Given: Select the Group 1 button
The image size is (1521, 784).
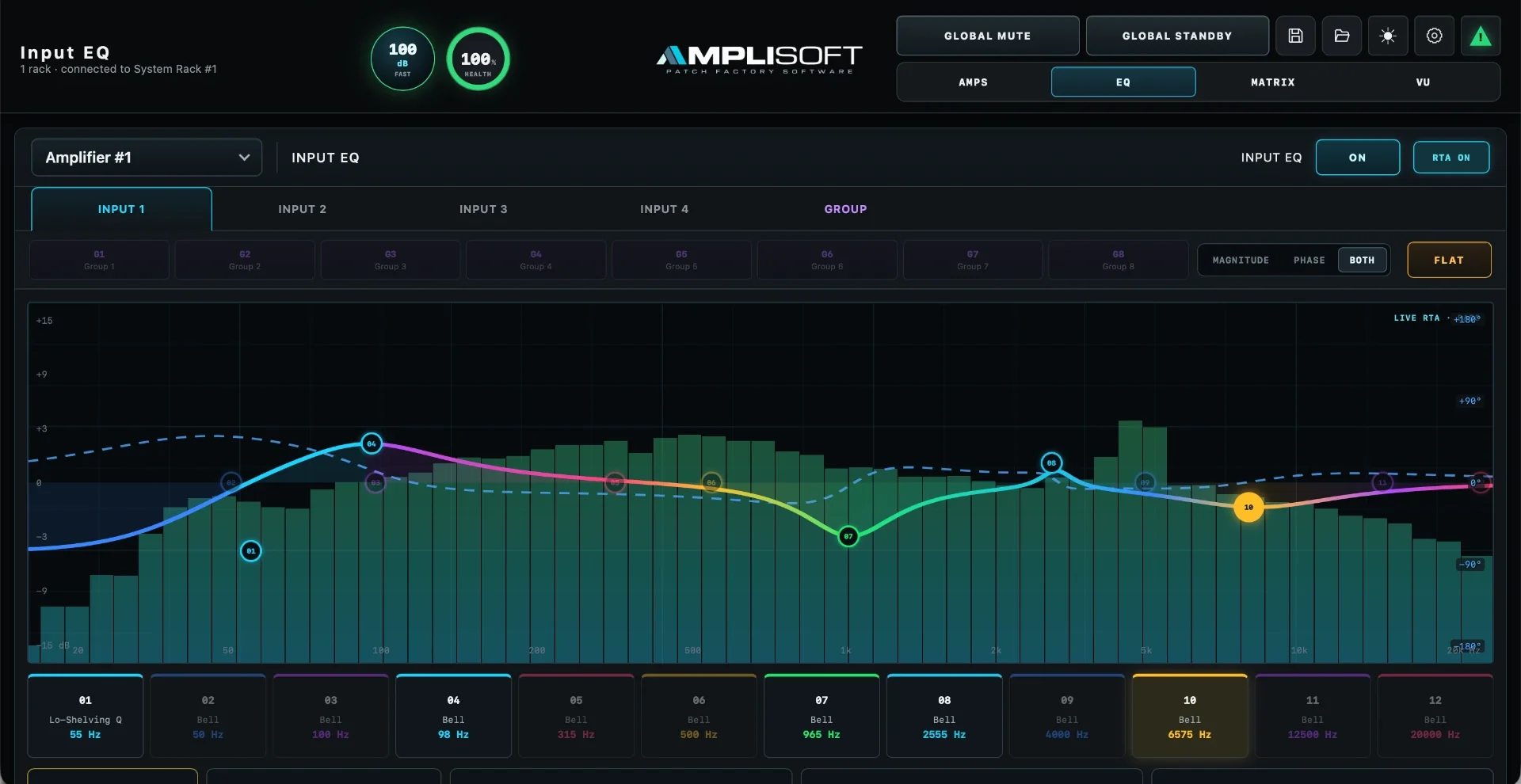Looking at the screenshot, I should click(x=99, y=260).
